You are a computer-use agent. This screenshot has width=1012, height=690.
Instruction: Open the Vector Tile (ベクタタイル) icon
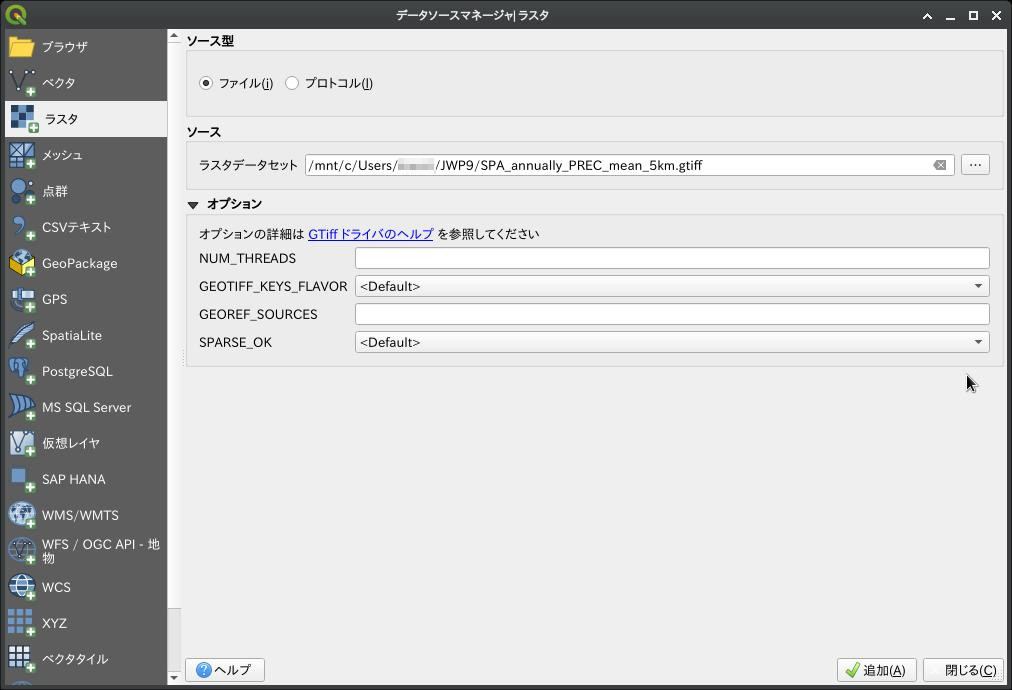point(22,659)
